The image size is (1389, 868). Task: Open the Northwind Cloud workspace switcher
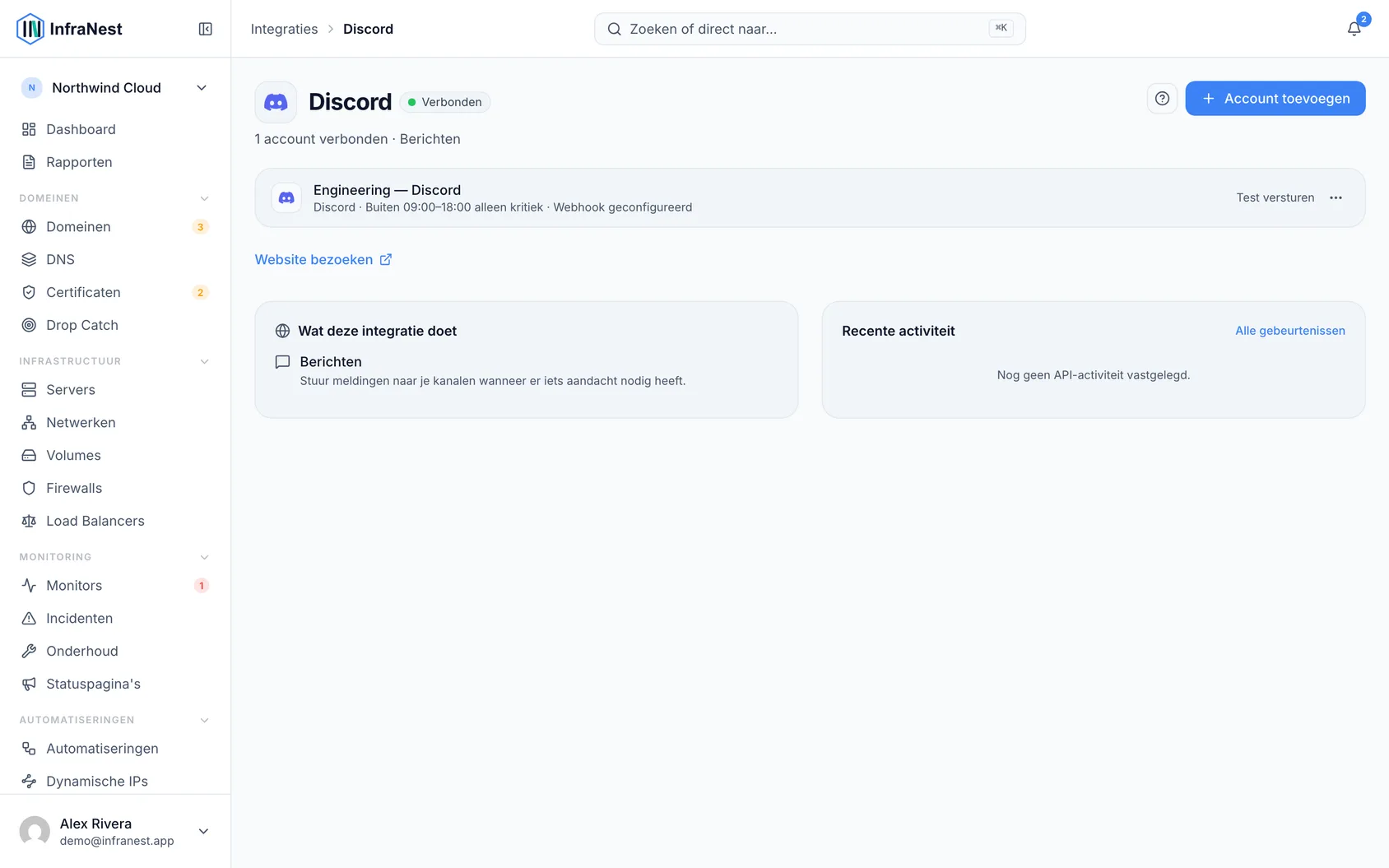(115, 88)
